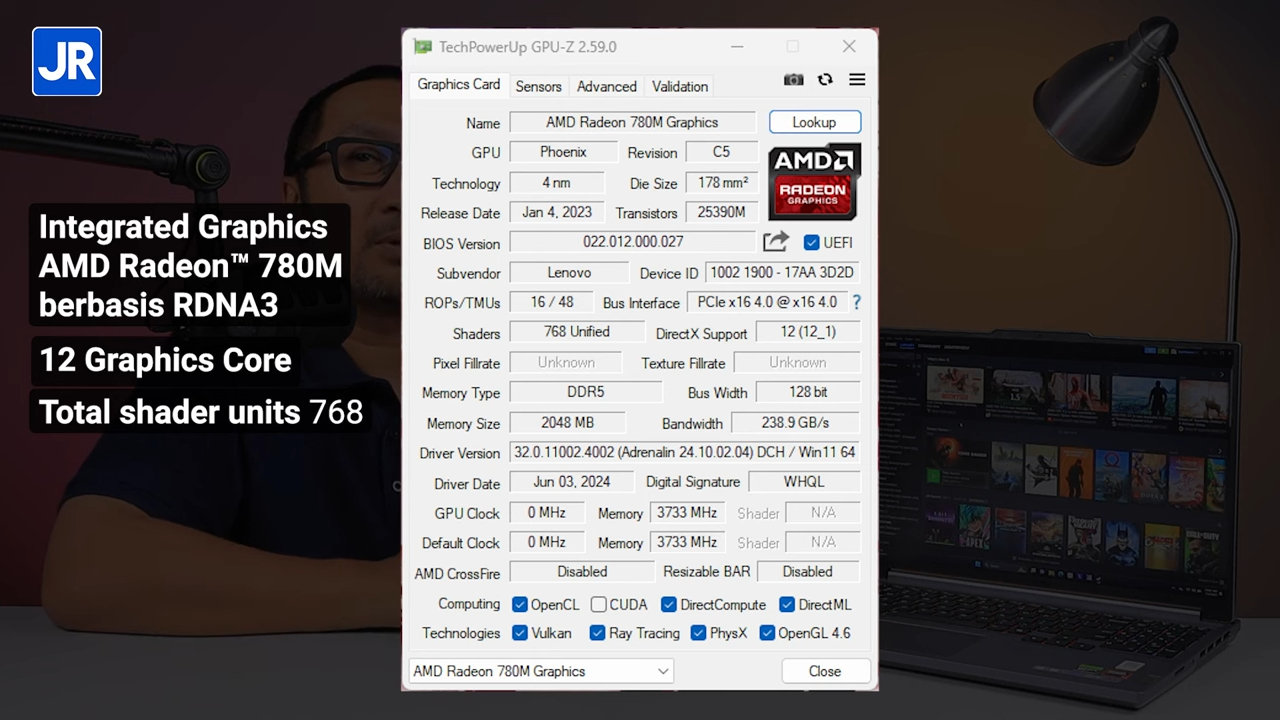Screen dimensions: 1280x720
Task: Open the Advanced tab
Action: coord(606,86)
